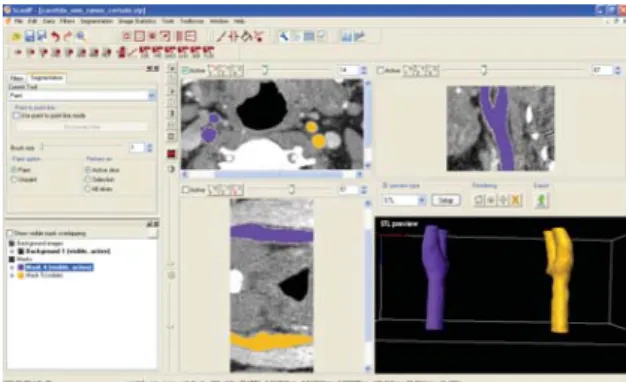Image resolution: width=626 pixels, height=382 pixels.
Task: Expand the yellow Mask 5 tree node
Action: [12, 275]
